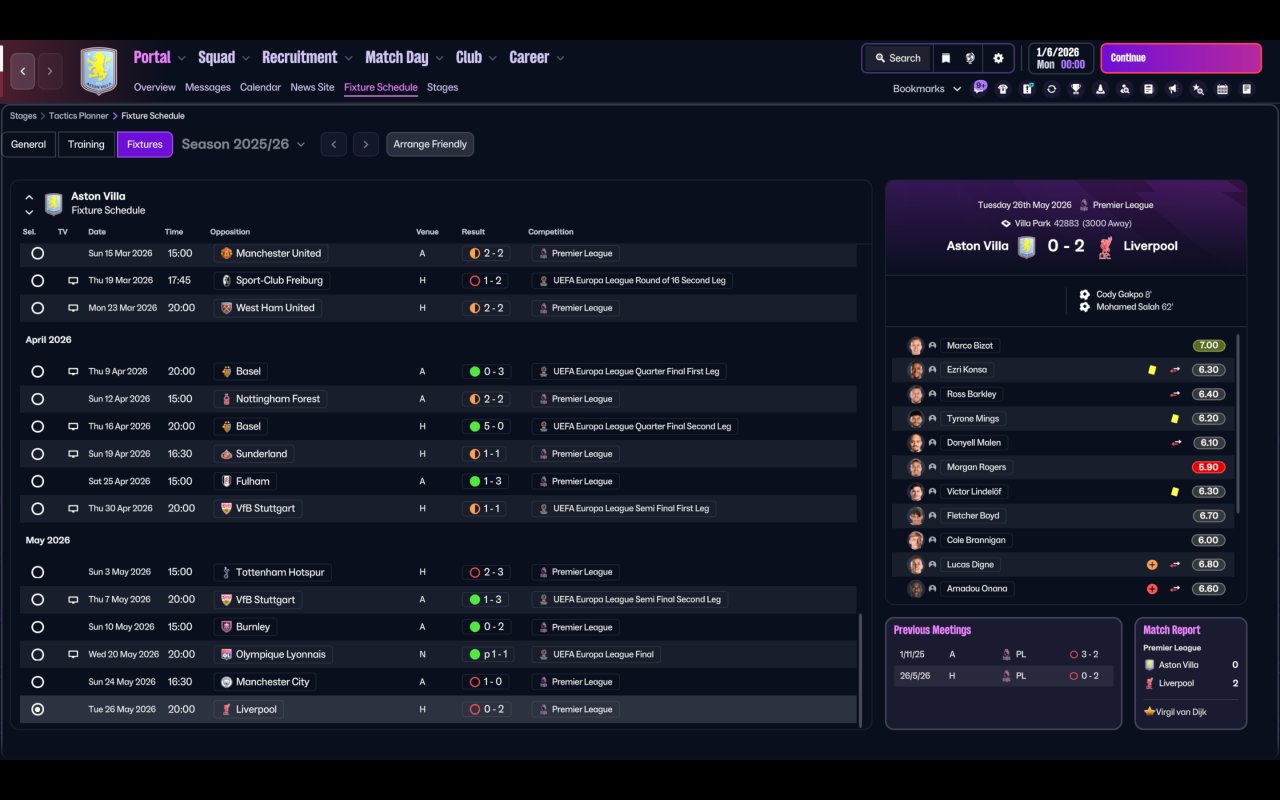The height and width of the screenshot is (800, 1280).
Task: Open the News Site tab
Action: pos(312,87)
